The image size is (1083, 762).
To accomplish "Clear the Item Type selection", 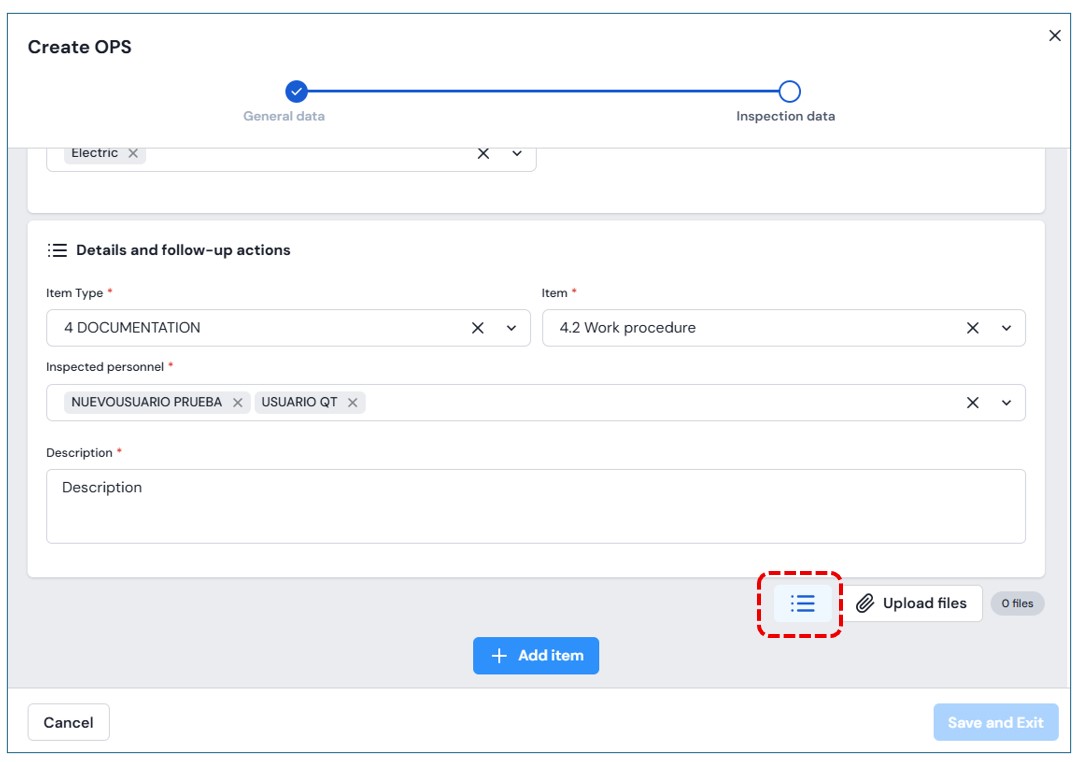I will (x=478, y=328).
